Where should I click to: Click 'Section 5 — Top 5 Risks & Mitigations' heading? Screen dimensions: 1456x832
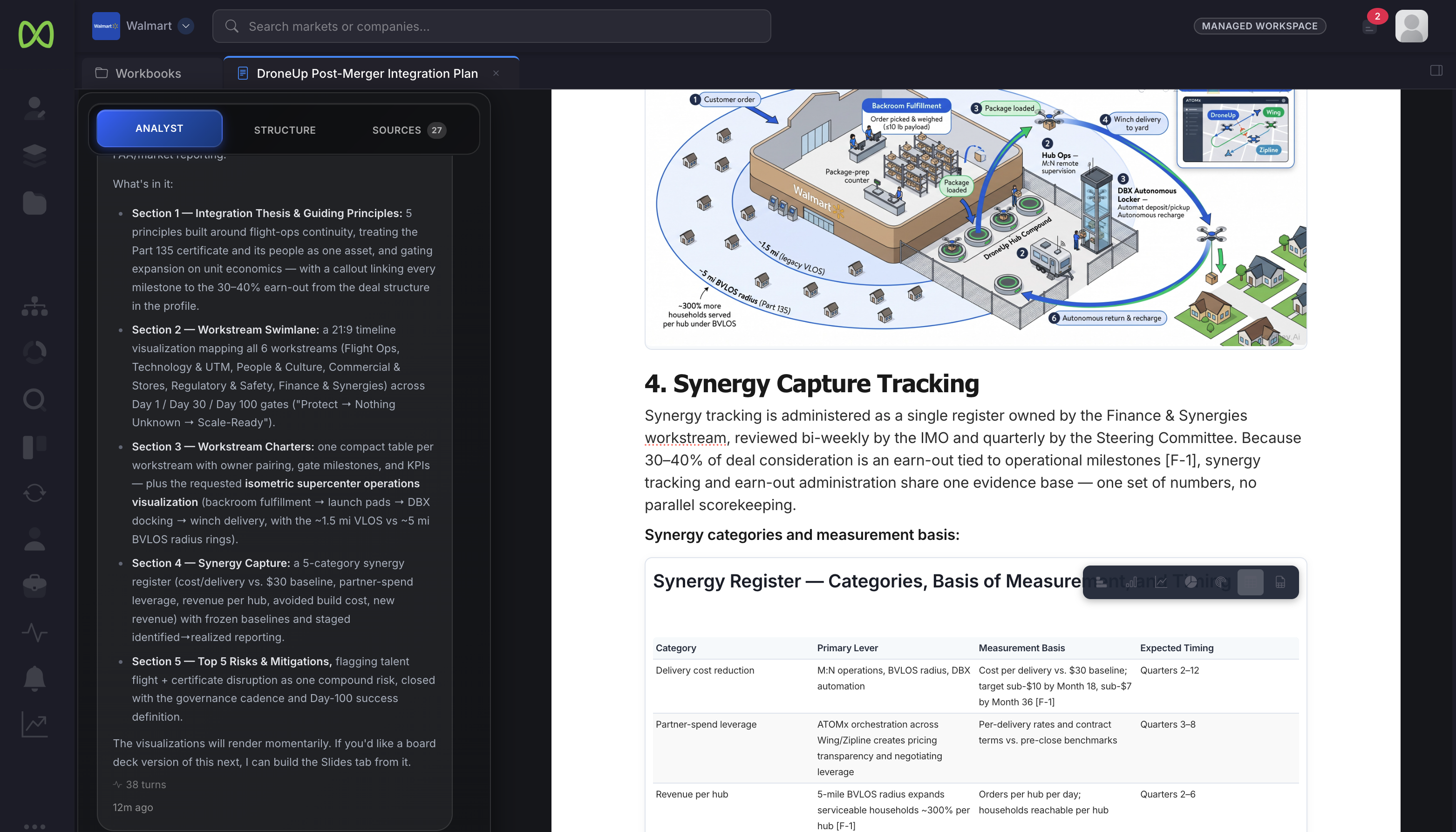point(231,662)
